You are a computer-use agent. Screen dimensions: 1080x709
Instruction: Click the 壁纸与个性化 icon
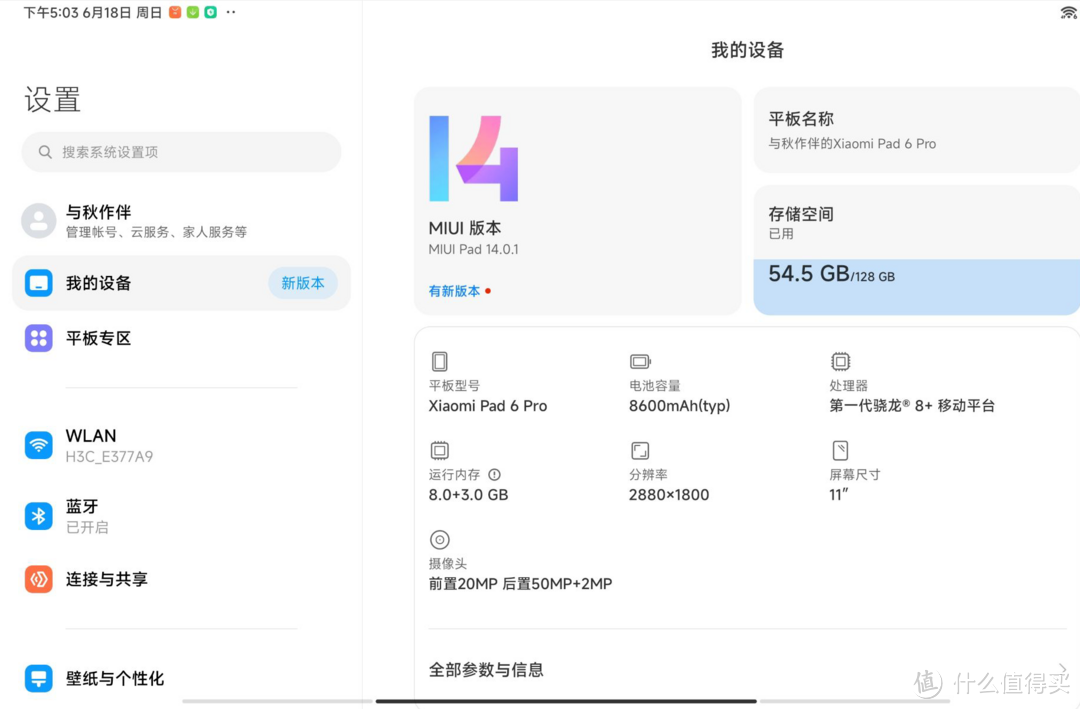[x=39, y=678]
